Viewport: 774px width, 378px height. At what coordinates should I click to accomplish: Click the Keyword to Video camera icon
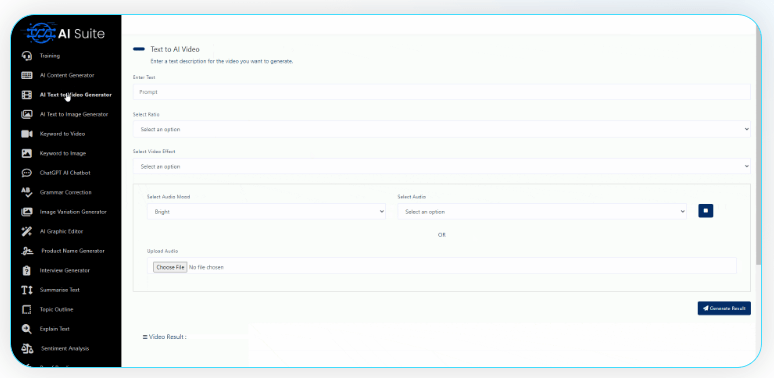pyautogui.click(x=27, y=134)
